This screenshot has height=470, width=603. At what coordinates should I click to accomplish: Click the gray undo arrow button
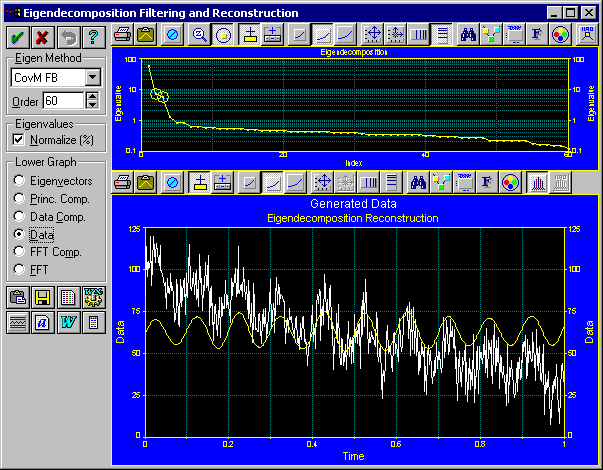pos(68,37)
